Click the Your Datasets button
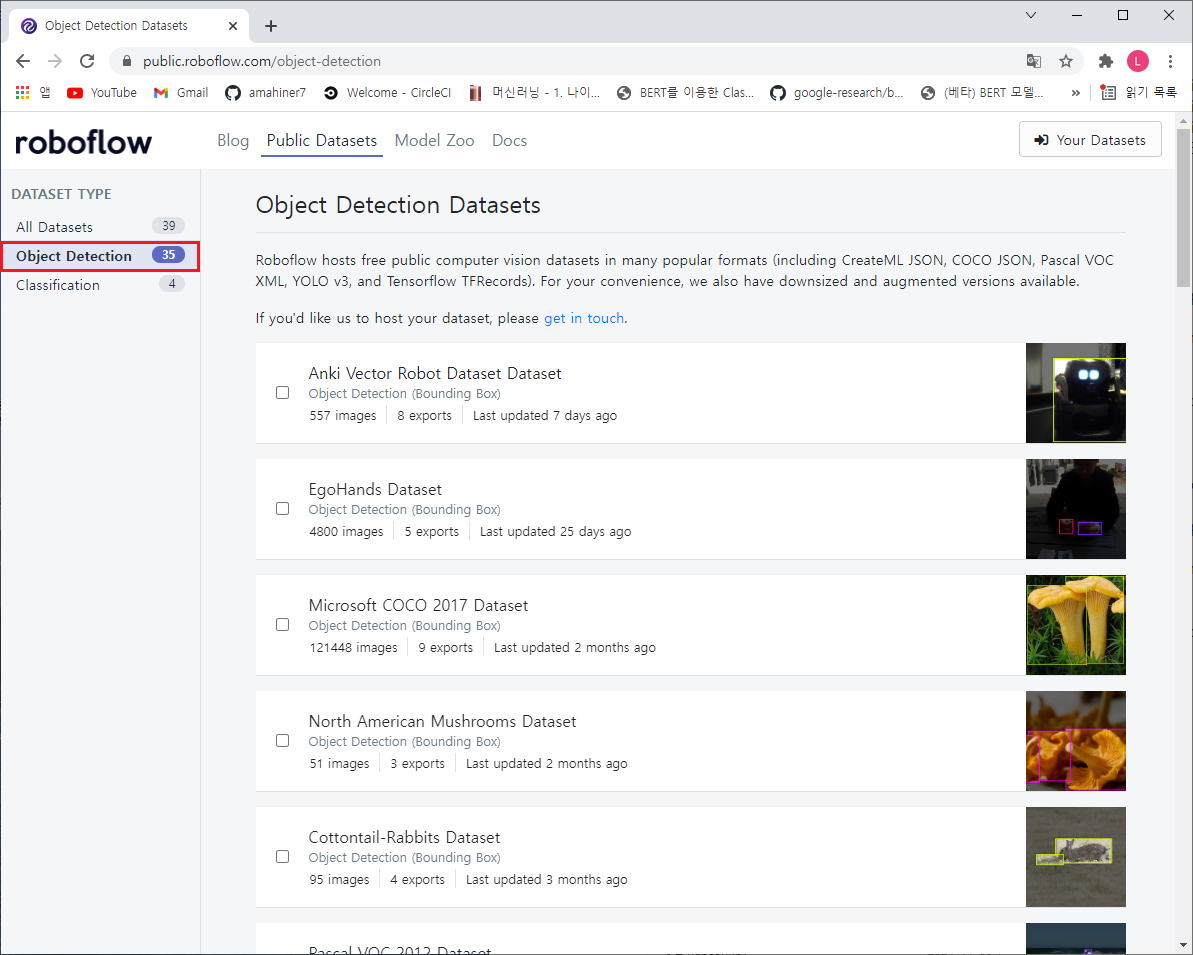 (1090, 140)
